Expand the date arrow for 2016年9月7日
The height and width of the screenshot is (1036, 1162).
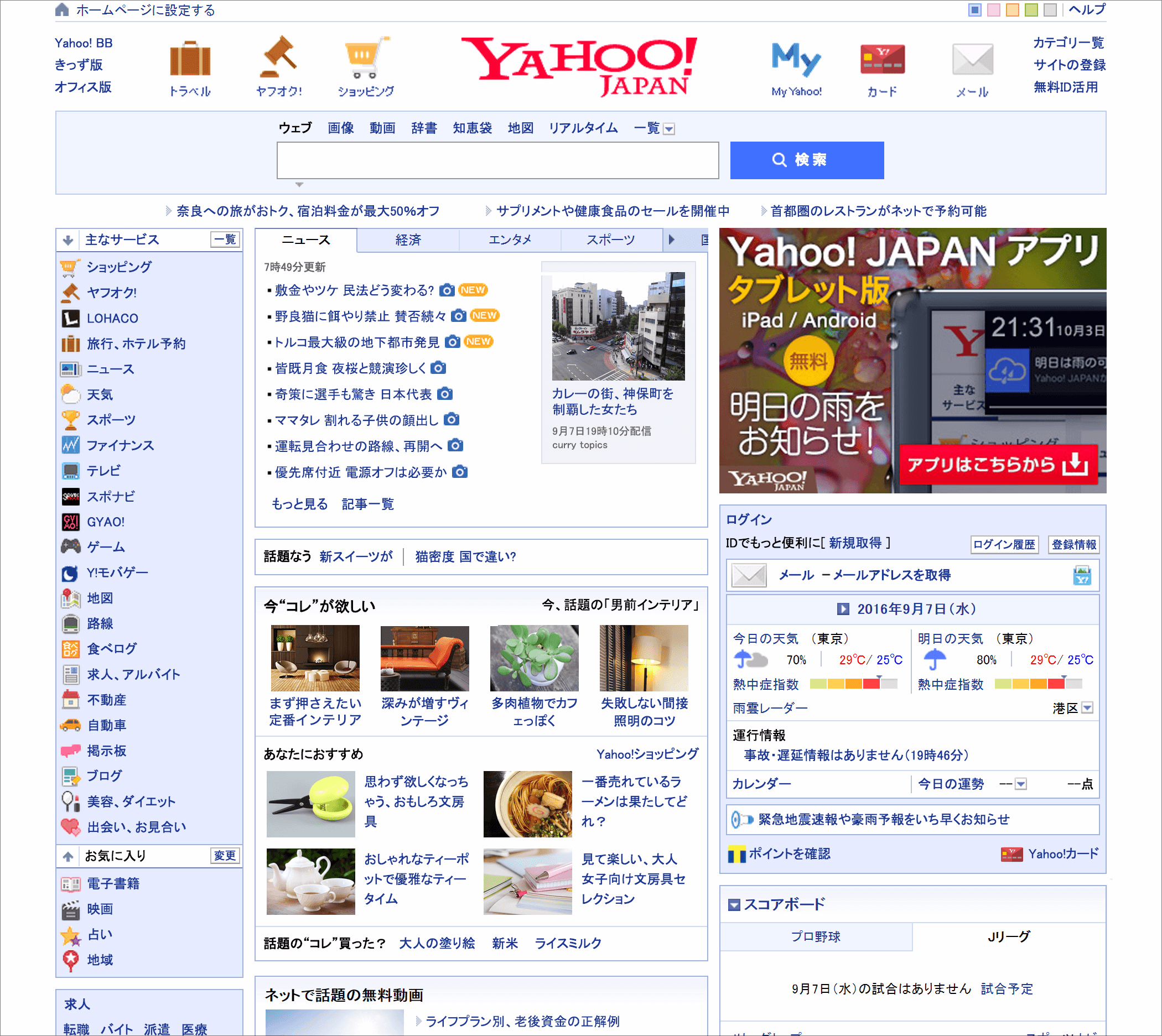pyautogui.click(x=842, y=608)
